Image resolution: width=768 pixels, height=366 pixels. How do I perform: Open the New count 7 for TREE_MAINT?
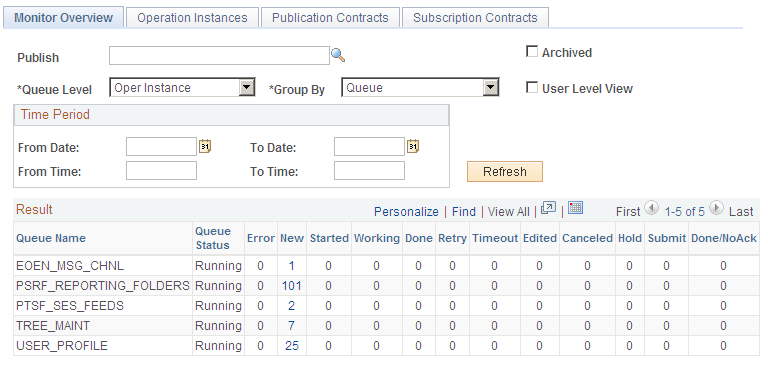tap(292, 326)
